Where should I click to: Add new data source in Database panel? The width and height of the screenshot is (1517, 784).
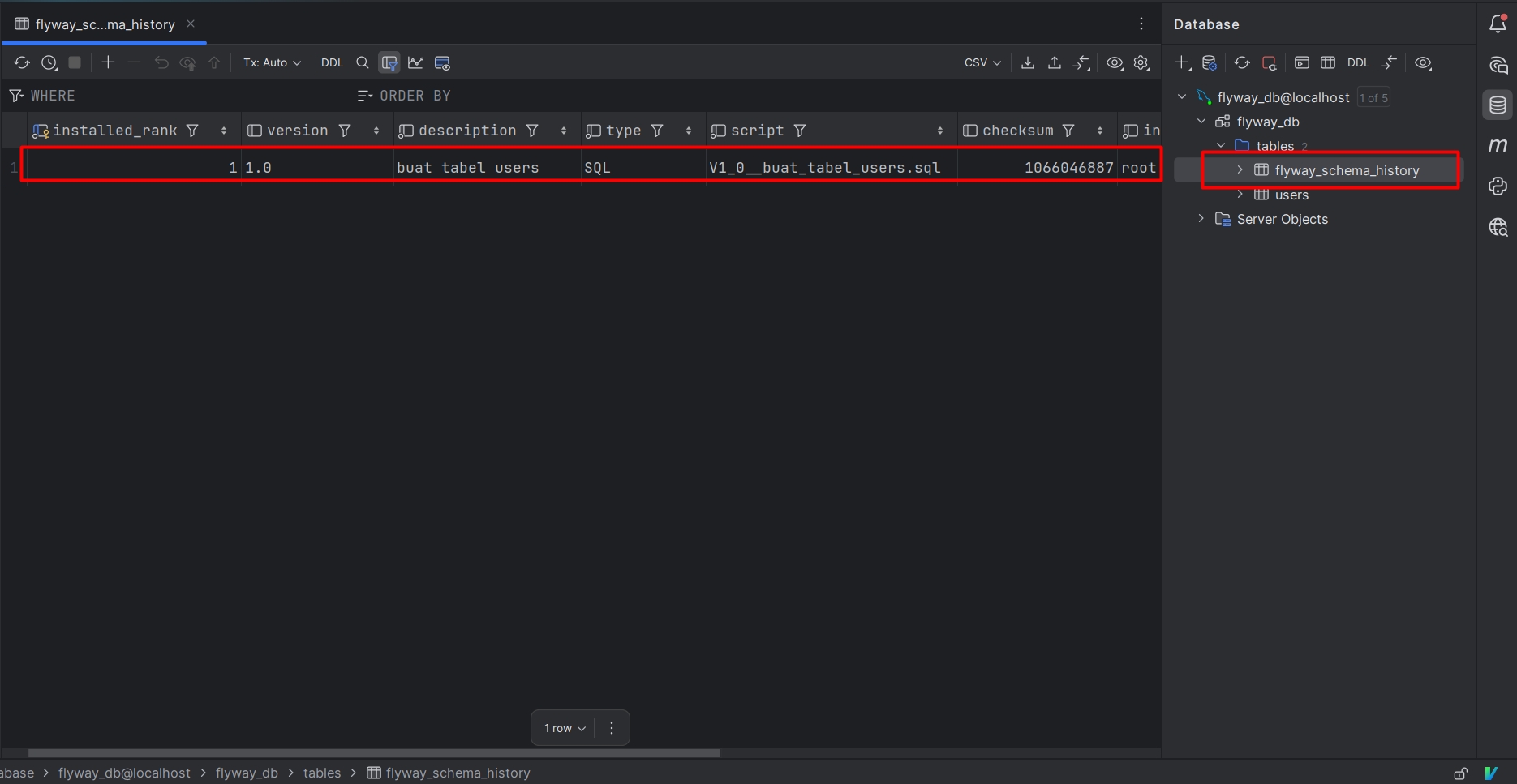(1183, 62)
